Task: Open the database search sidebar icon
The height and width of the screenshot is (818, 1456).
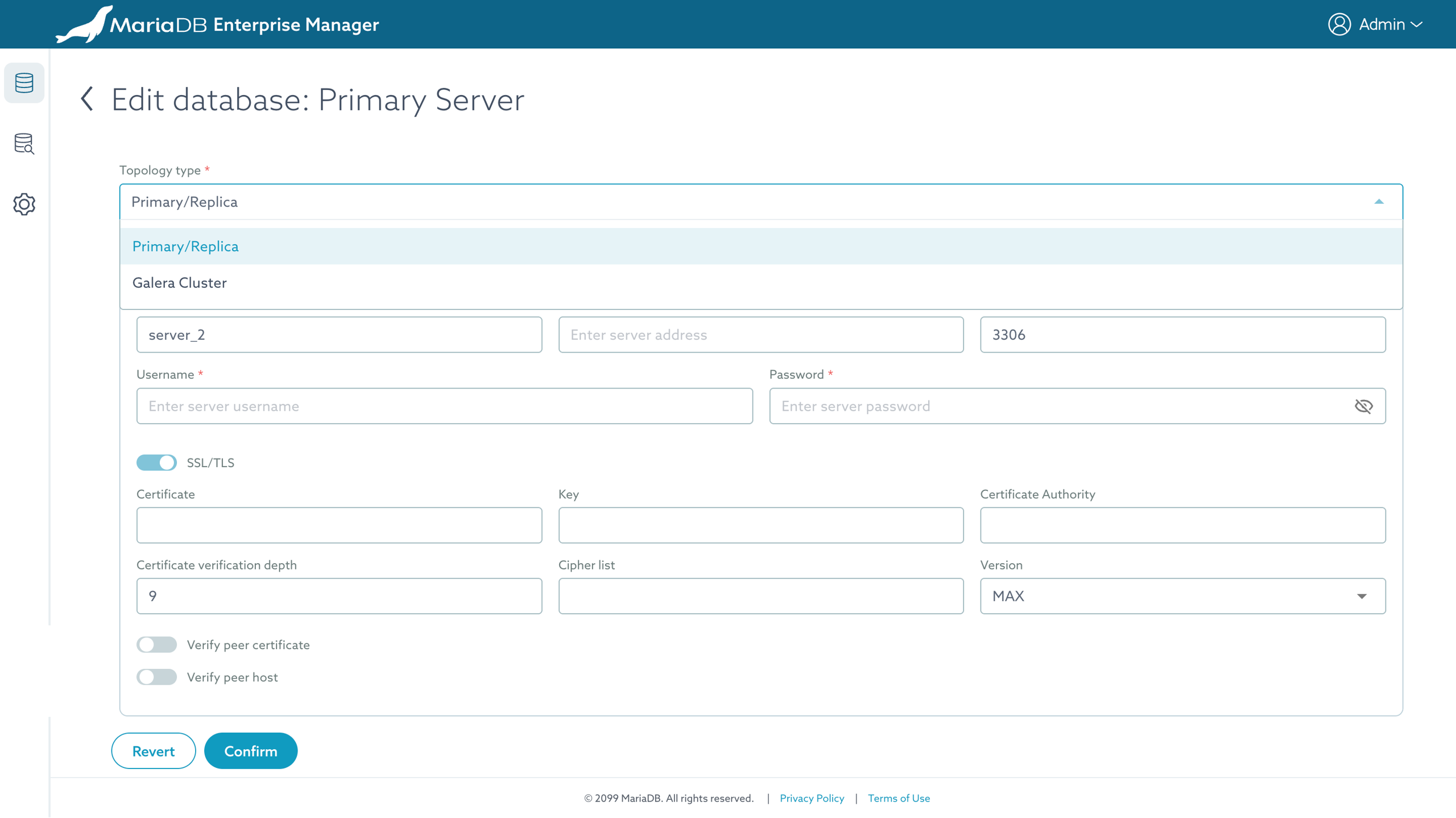Action: pos(24,143)
